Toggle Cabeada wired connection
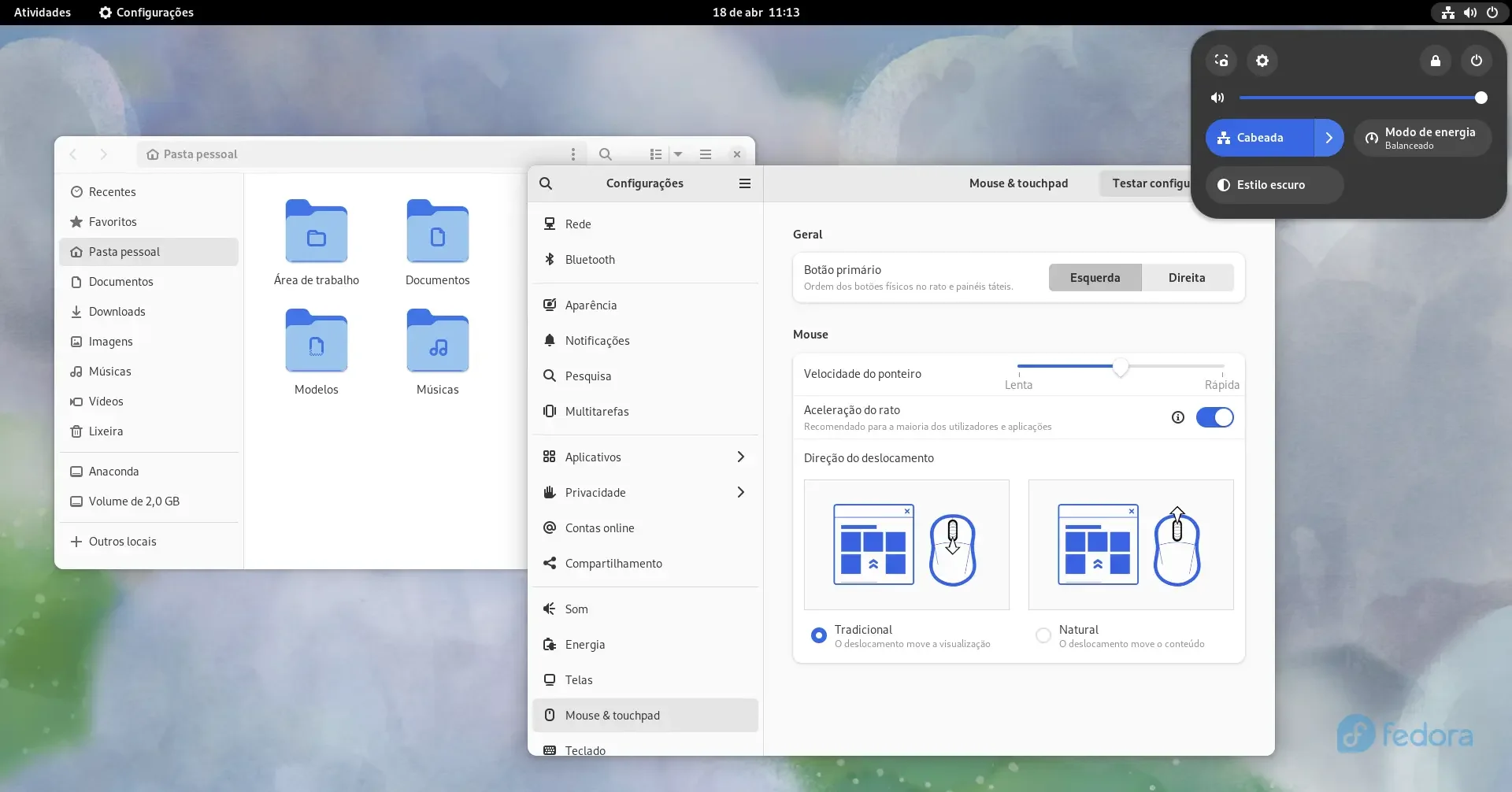 pyautogui.click(x=1259, y=138)
